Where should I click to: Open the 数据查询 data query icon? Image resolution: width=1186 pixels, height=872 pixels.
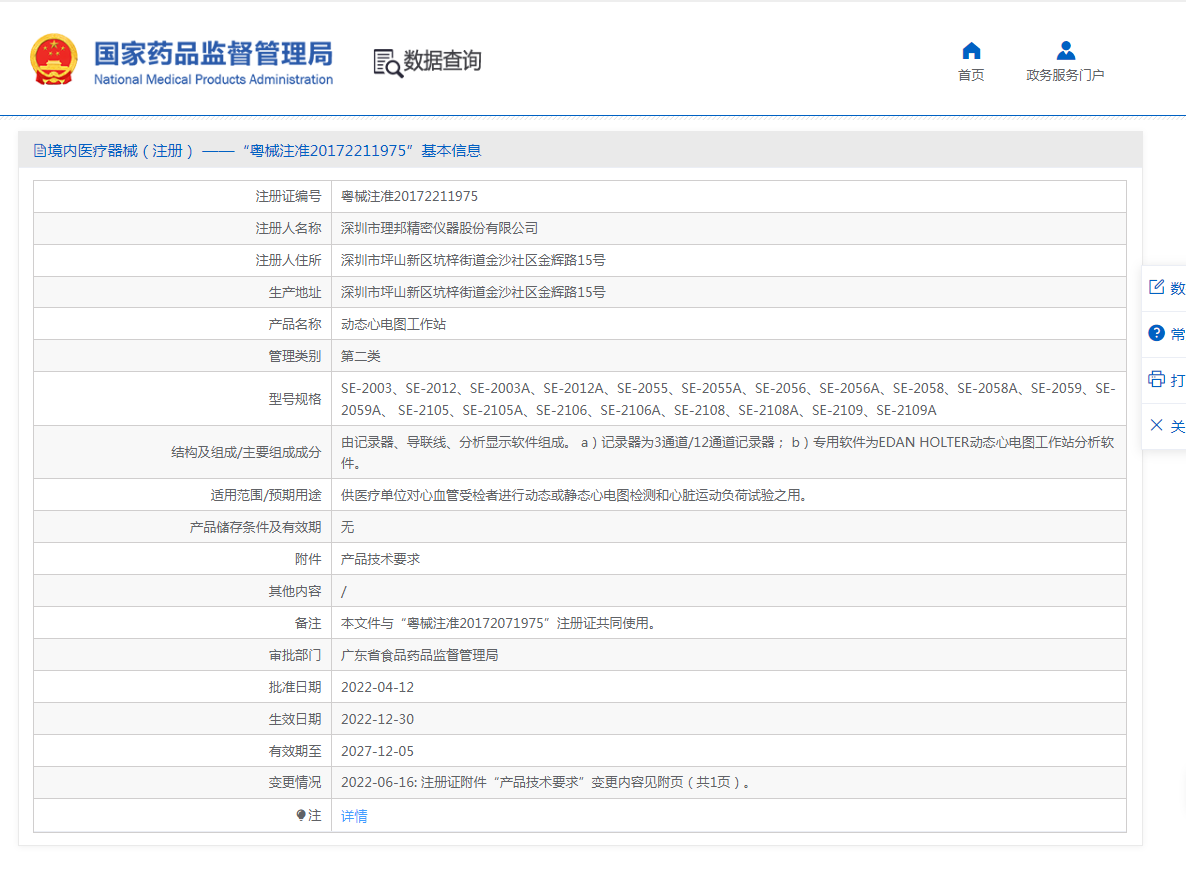(x=388, y=63)
